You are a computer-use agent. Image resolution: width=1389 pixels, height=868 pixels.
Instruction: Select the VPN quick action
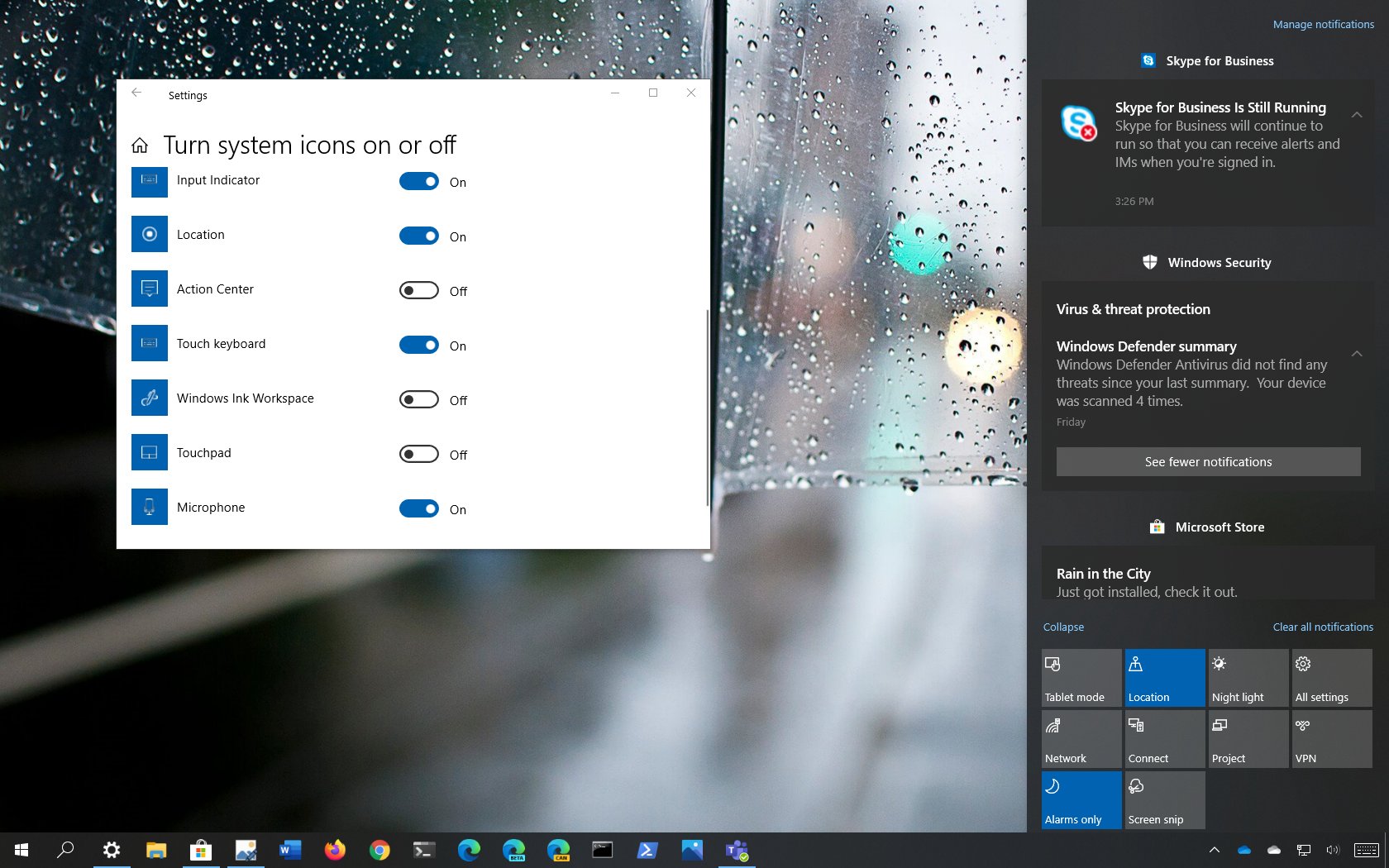(x=1331, y=738)
